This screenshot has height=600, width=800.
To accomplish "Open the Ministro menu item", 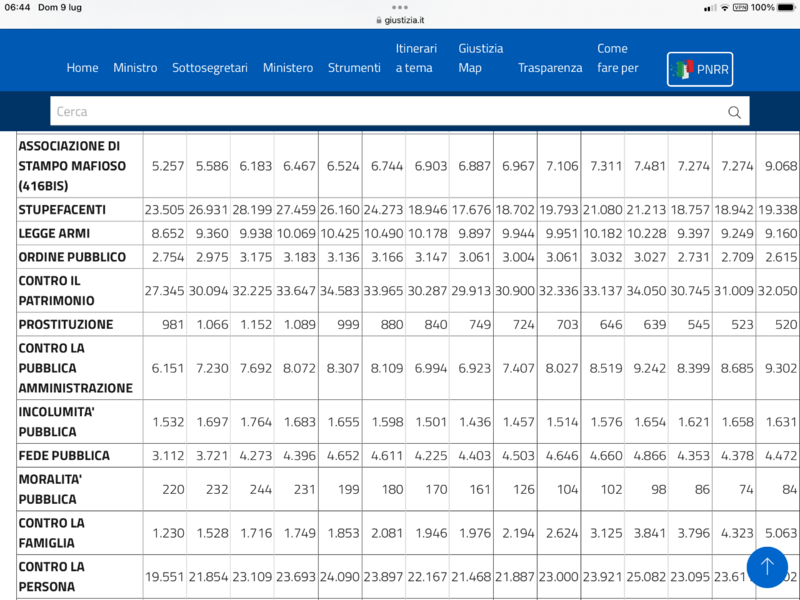I will coord(135,68).
